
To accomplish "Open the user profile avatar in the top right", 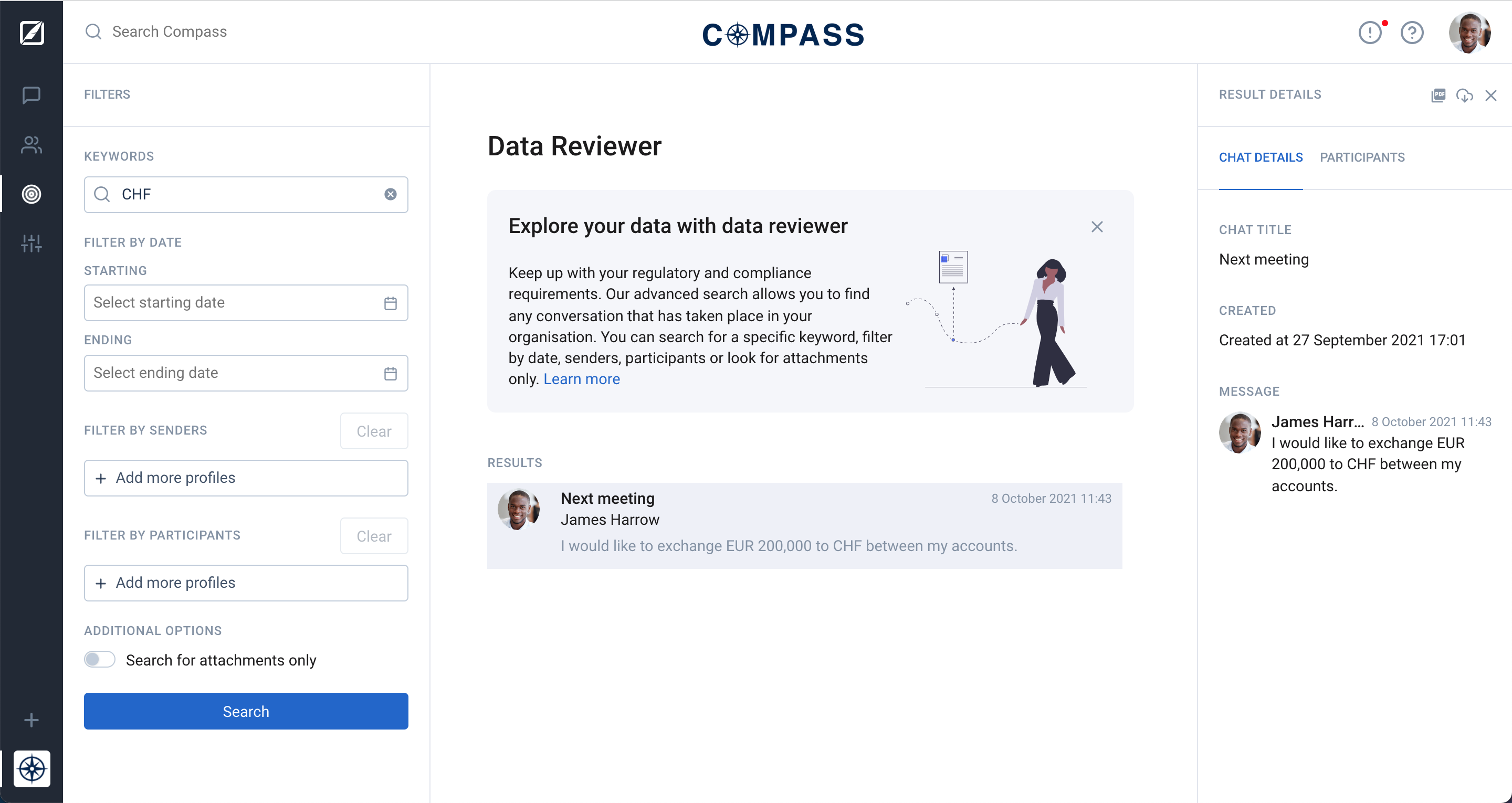I will [1469, 33].
